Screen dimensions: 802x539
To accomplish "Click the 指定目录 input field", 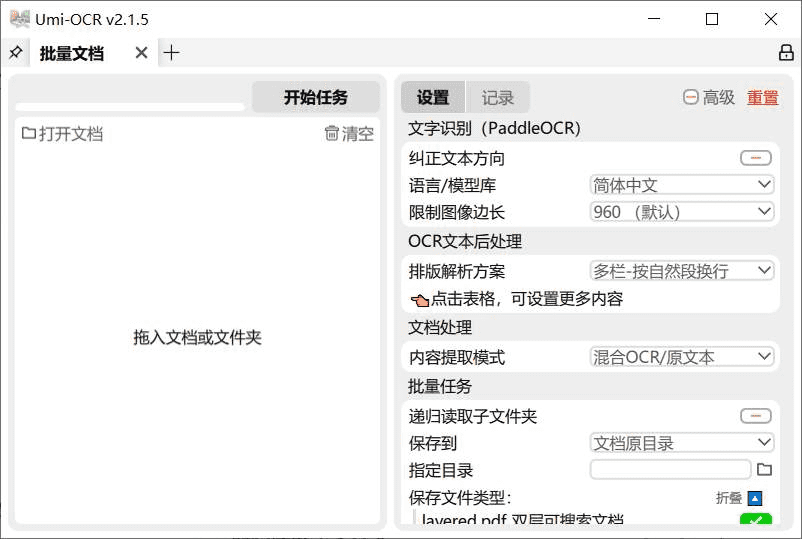I will (671, 469).
